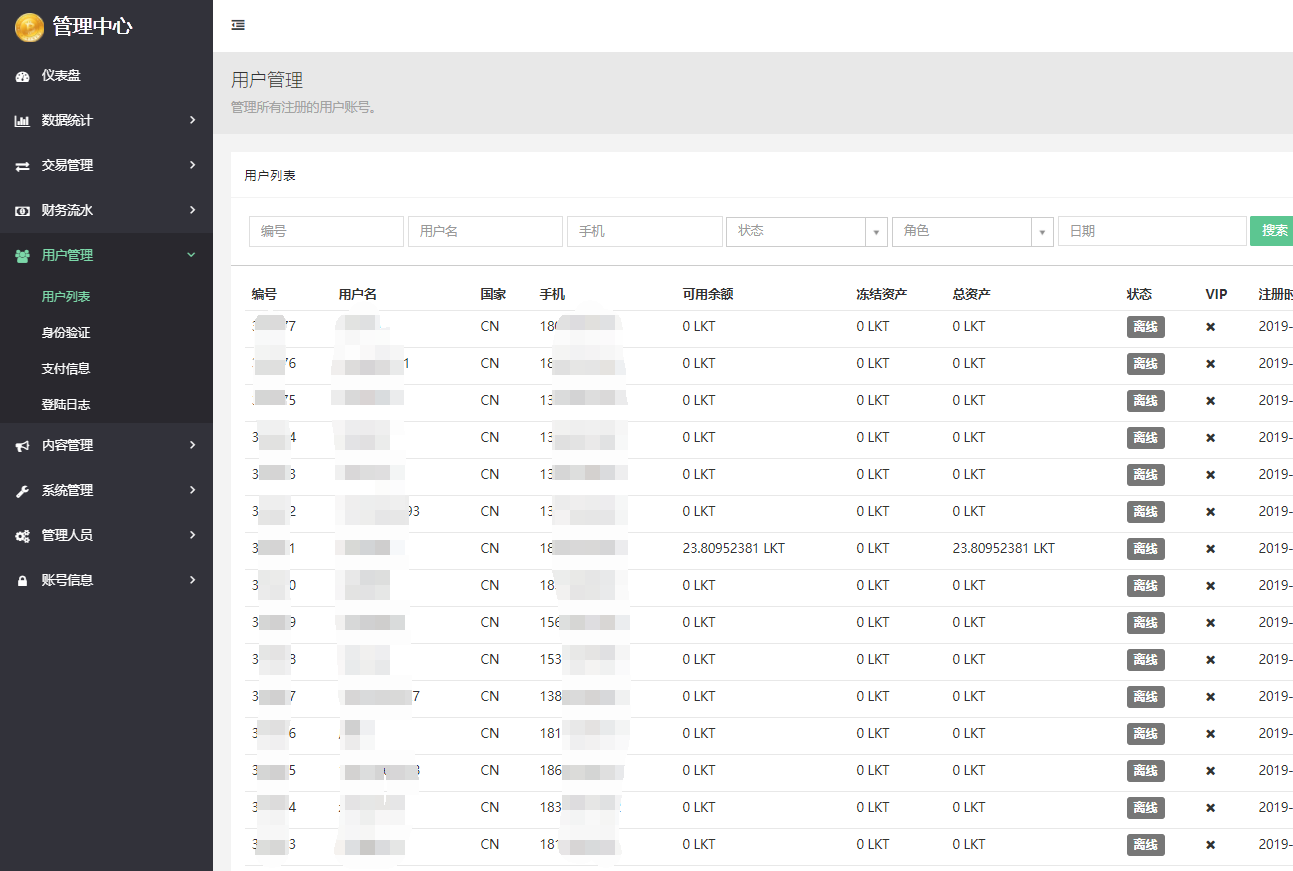The width and height of the screenshot is (1293, 871).
Task: Click the megaphone icon for 内容管理
Action: [22, 446]
